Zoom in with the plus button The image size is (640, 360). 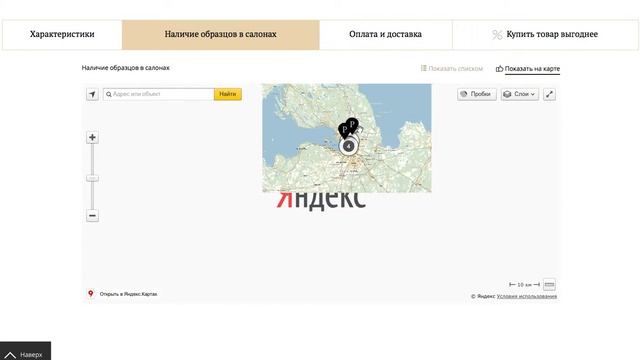coord(92,138)
